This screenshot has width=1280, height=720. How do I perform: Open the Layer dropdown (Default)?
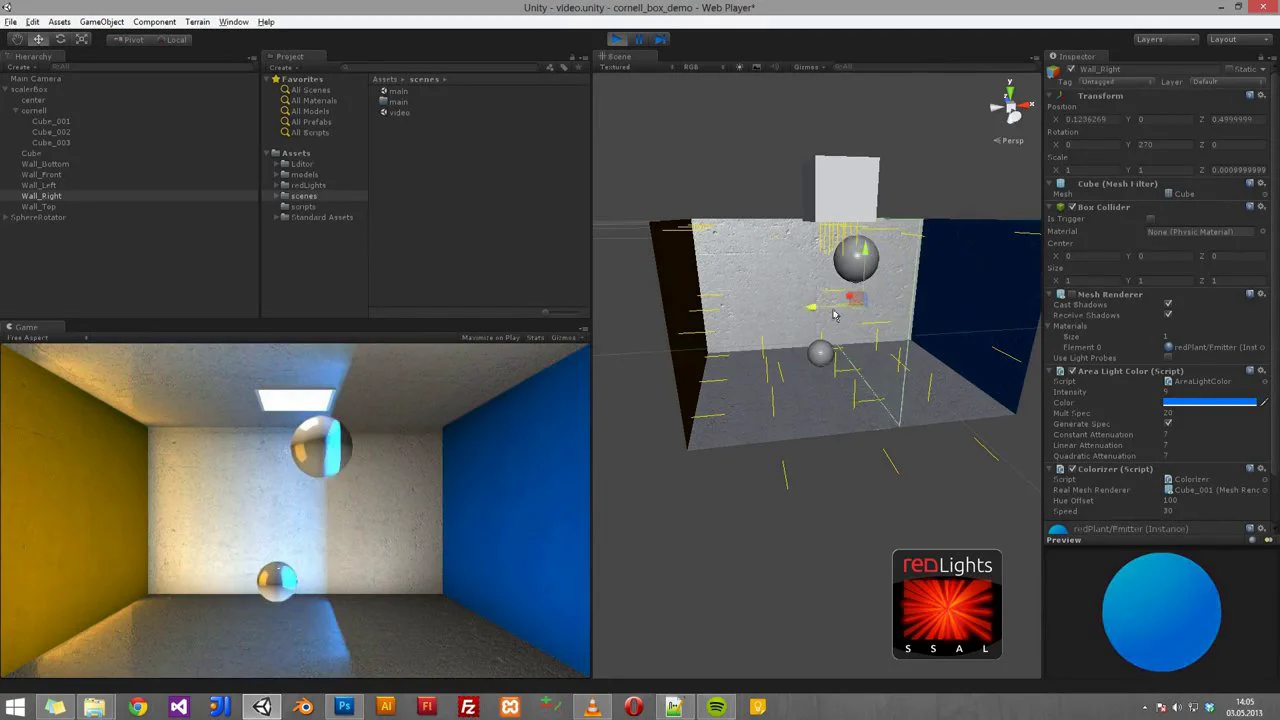pyautogui.click(x=1226, y=82)
